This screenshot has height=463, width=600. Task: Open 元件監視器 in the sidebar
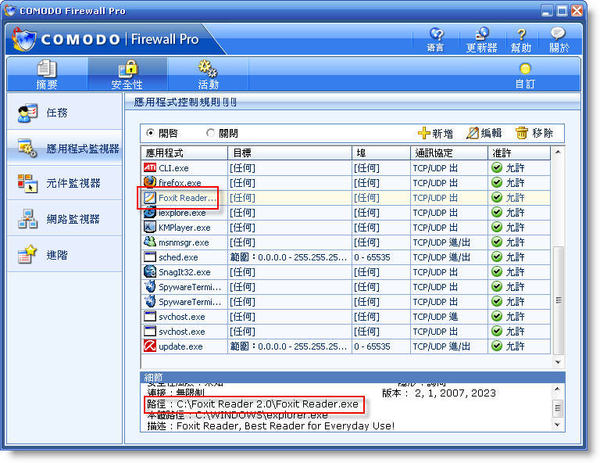64,183
